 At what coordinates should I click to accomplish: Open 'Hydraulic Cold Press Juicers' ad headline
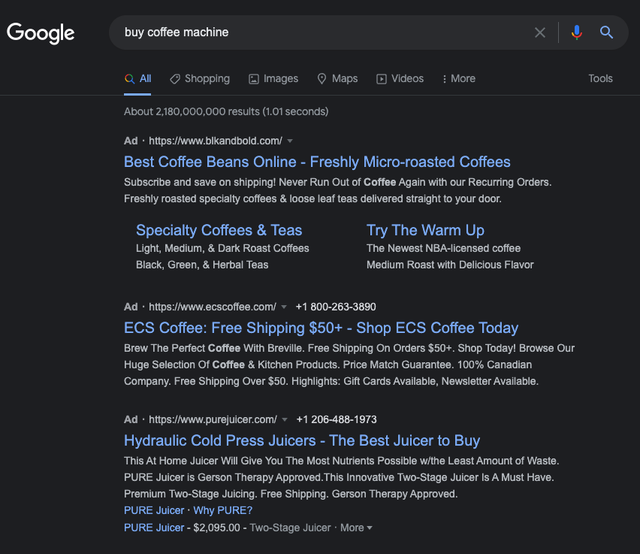click(x=302, y=441)
